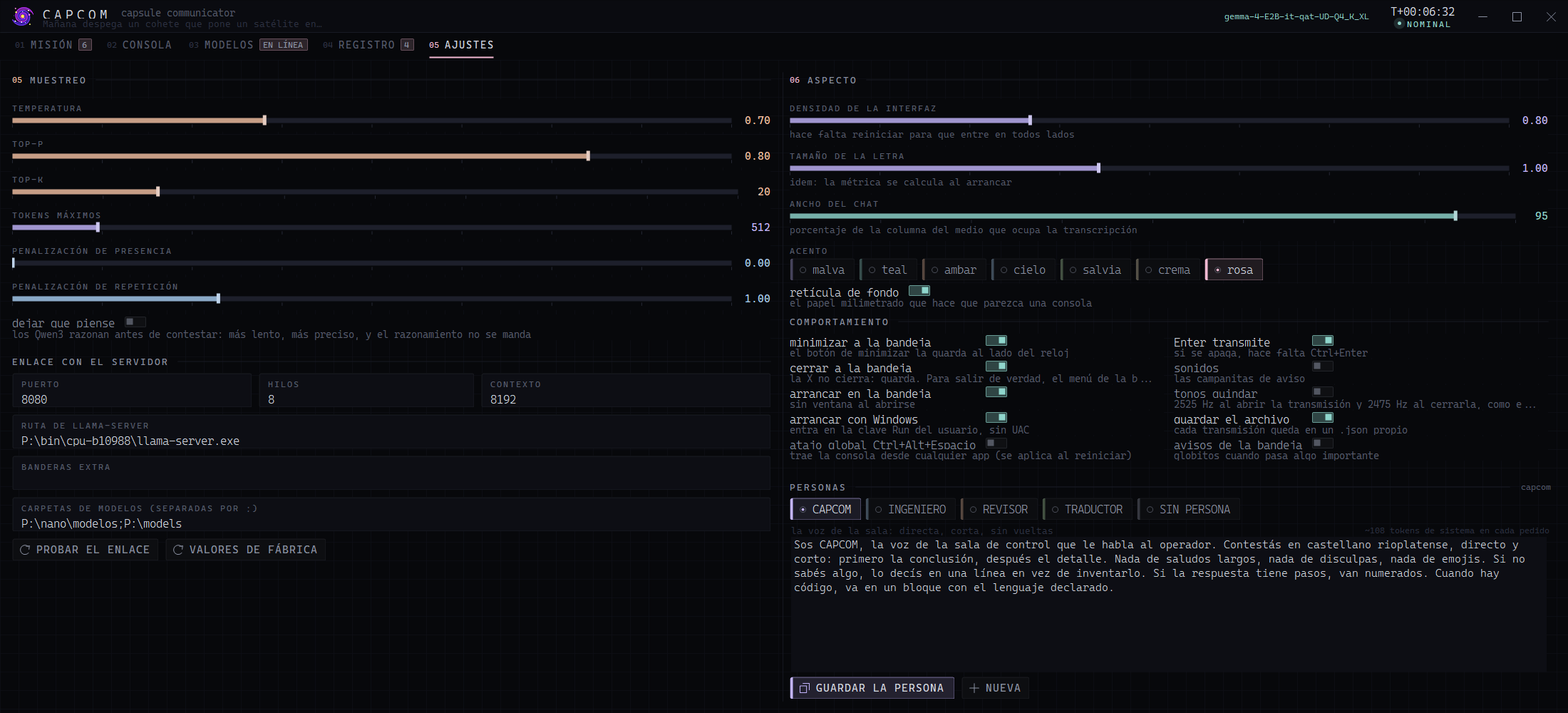Open the REGISTRO tab
This screenshot has height=713, width=1568.
368,45
